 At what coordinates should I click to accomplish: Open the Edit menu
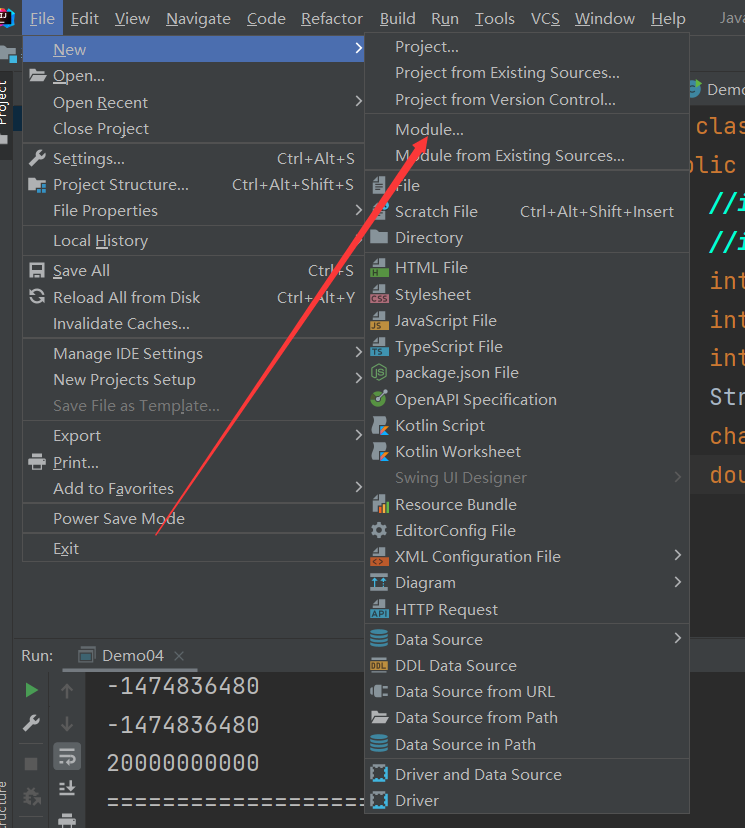[84, 19]
